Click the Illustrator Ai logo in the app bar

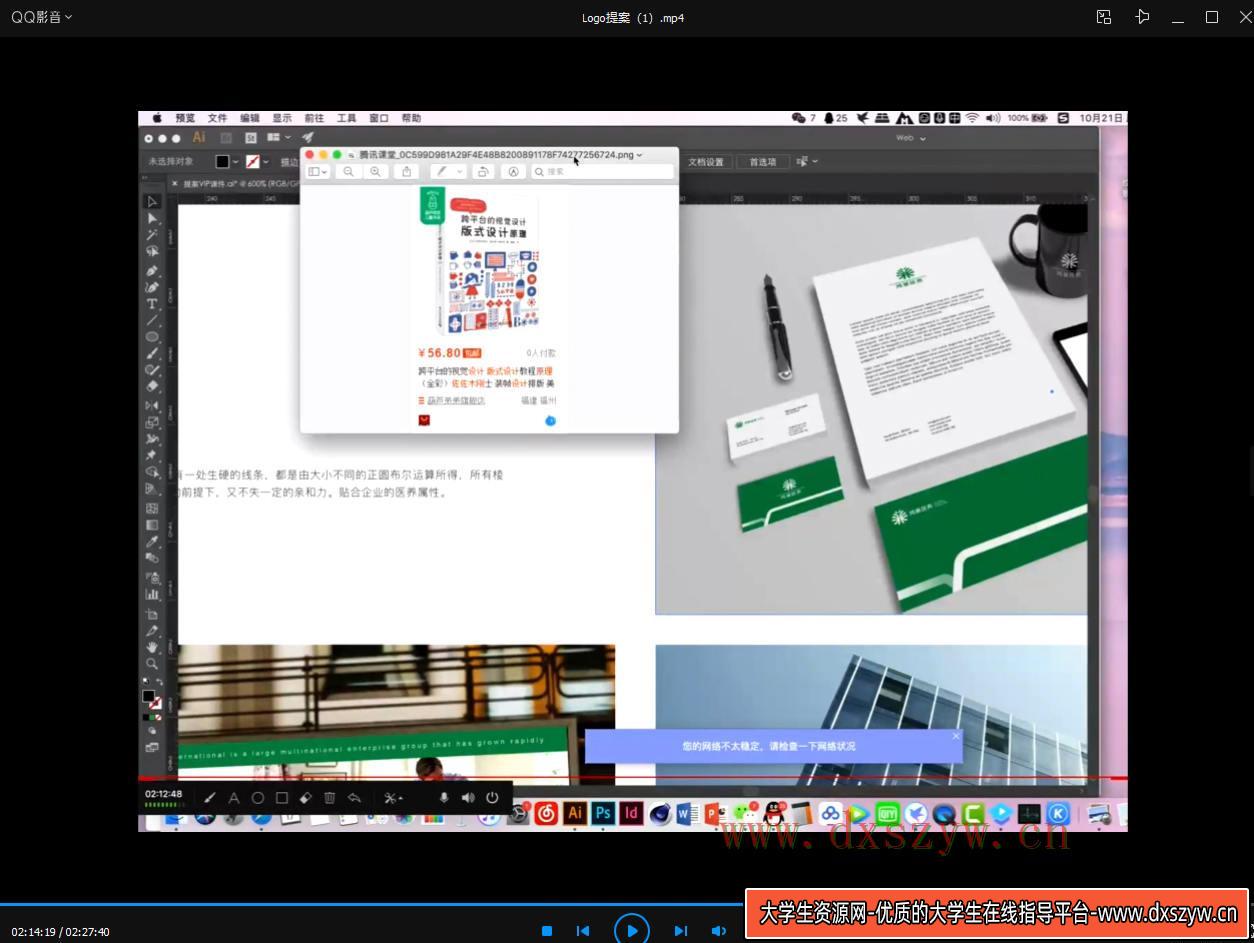(199, 138)
